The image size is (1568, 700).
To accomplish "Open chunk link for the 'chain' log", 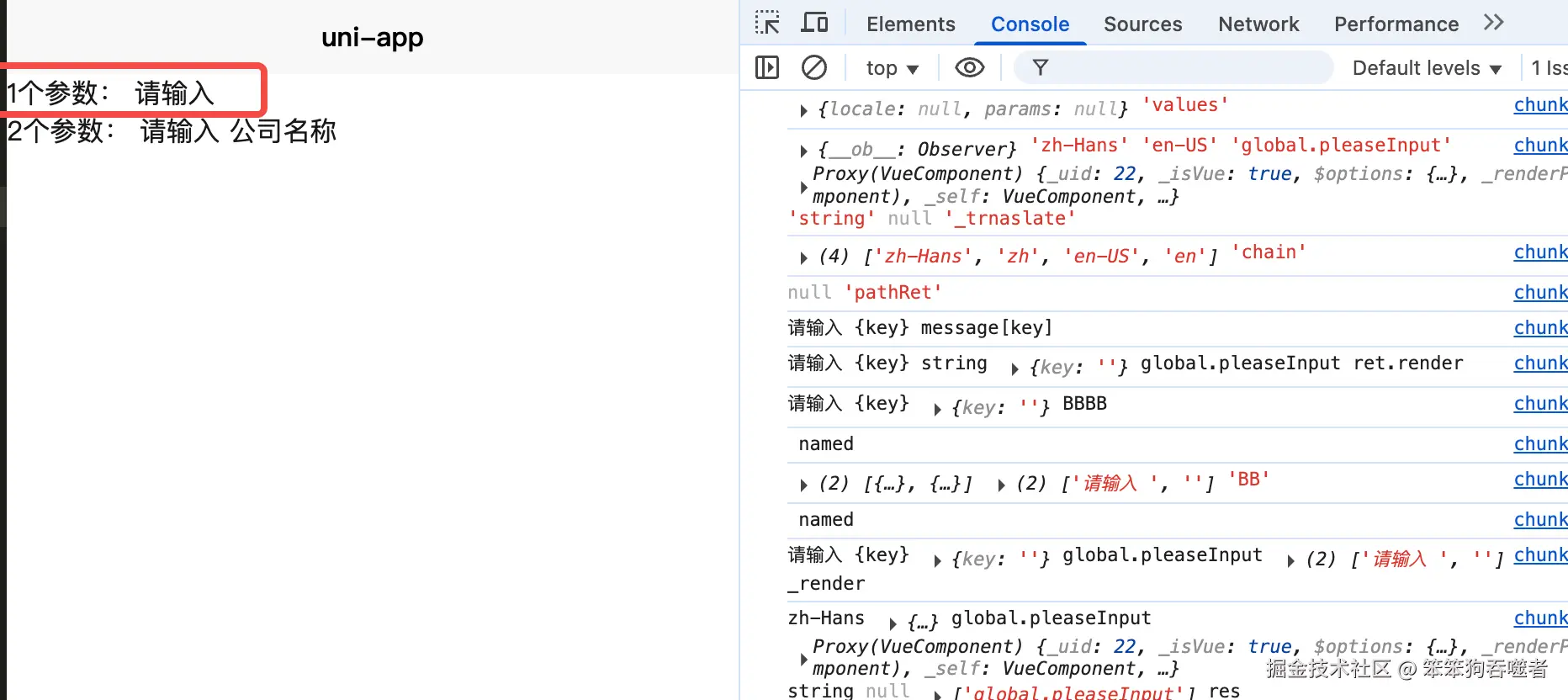I will pos(1540,252).
